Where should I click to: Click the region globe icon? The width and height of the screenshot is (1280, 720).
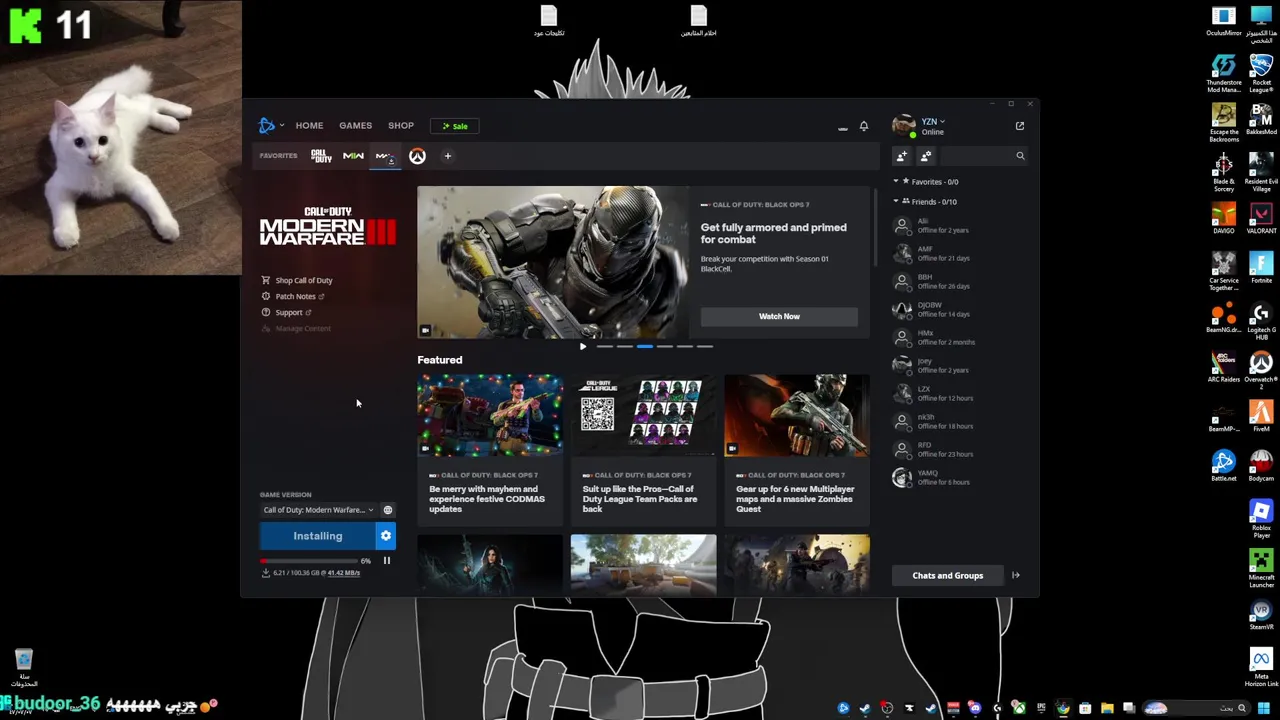click(388, 510)
